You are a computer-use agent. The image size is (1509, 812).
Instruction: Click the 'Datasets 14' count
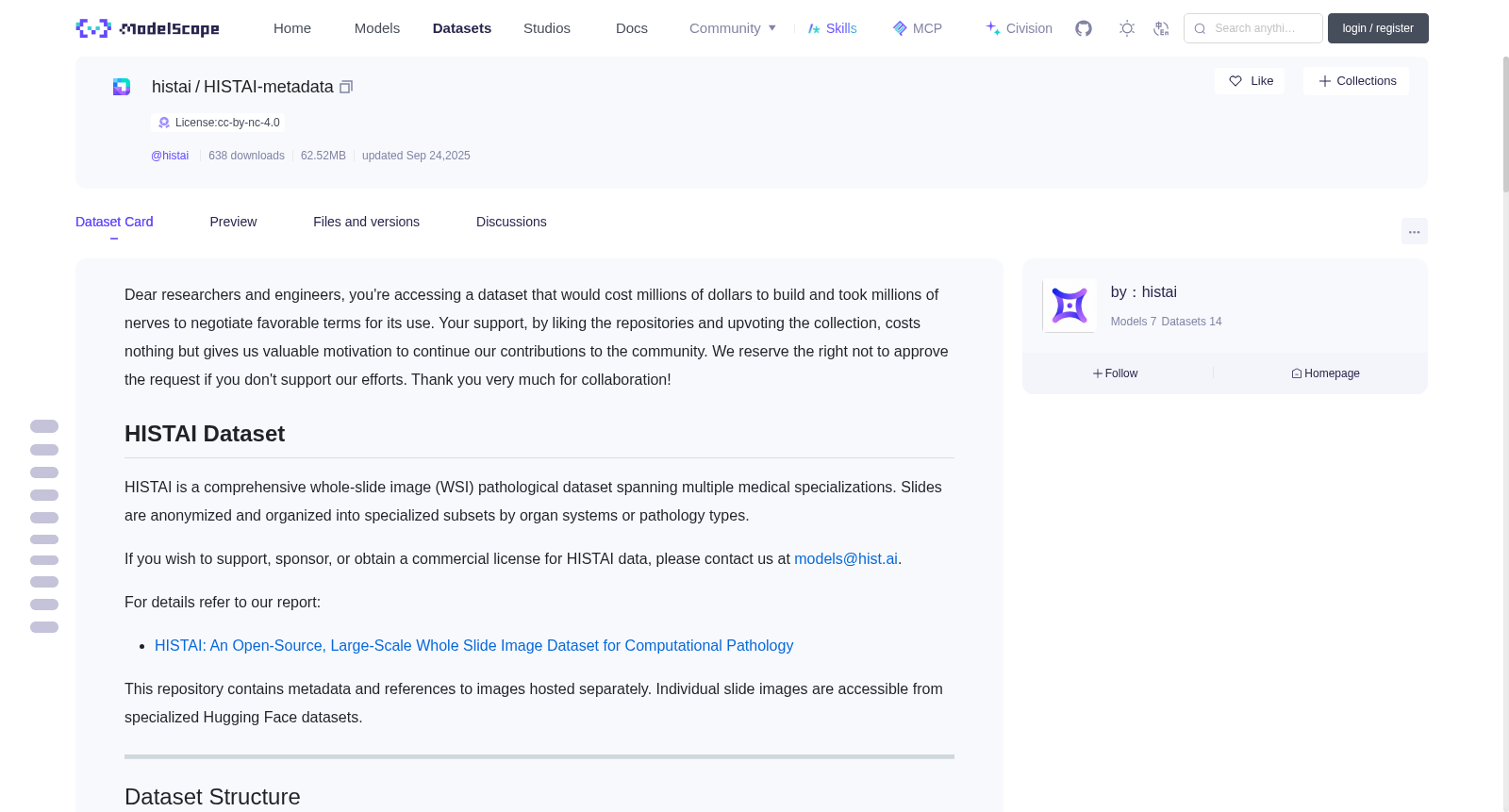pyautogui.click(x=1191, y=322)
